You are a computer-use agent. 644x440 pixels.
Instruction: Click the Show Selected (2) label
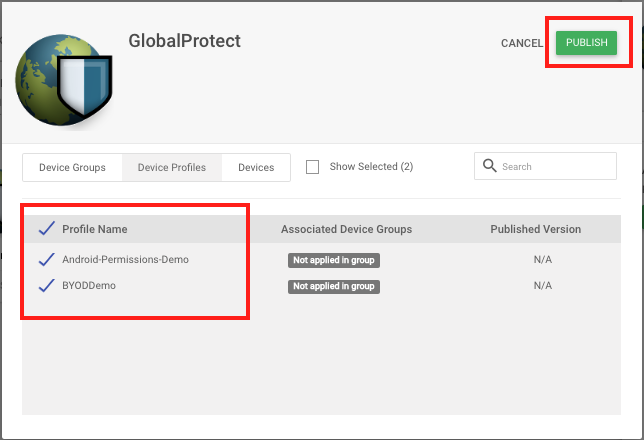(x=371, y=166)
